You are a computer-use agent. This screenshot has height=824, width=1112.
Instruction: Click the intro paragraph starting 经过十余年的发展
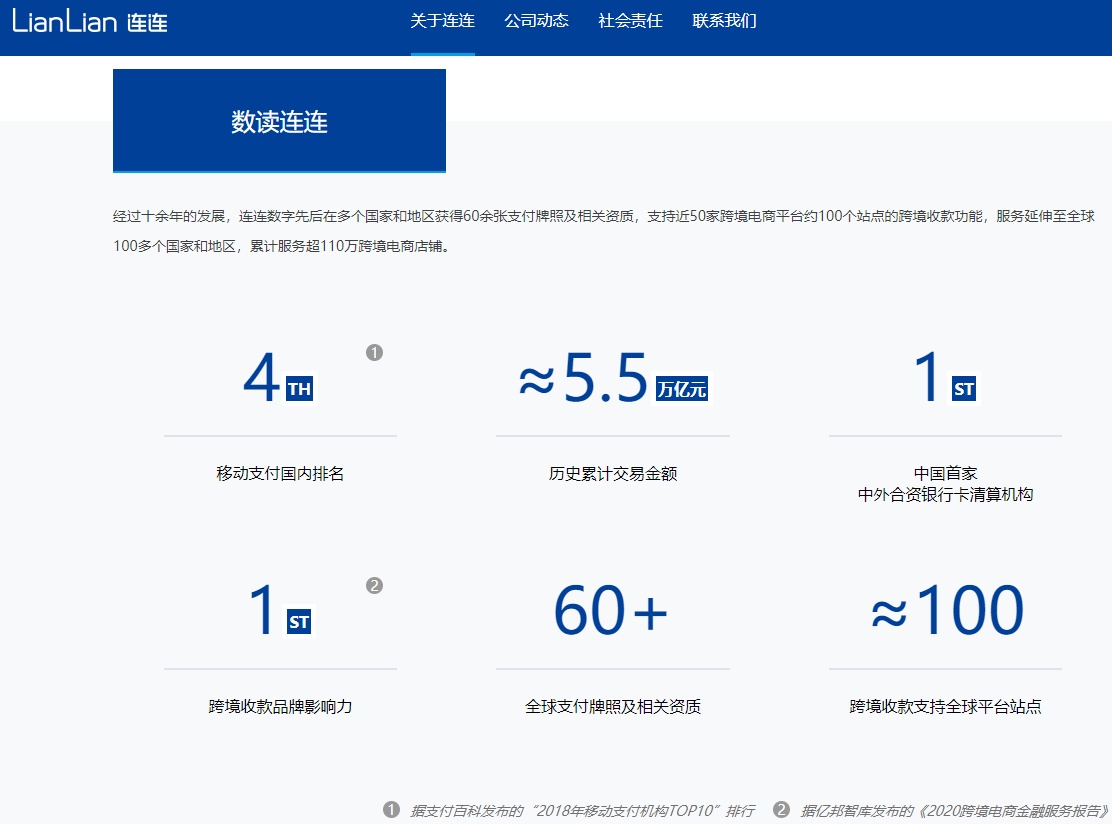tap(604, 231)
